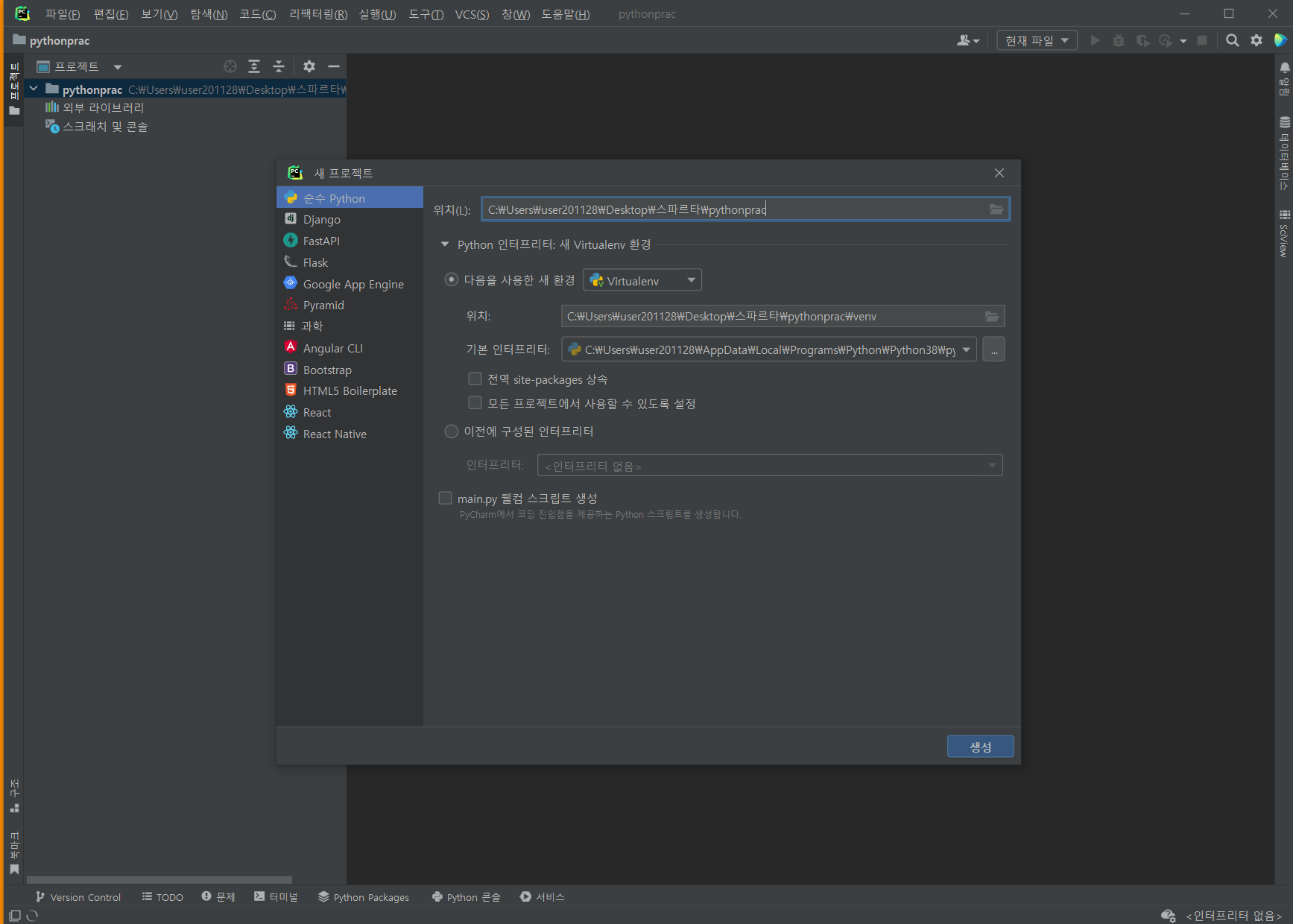
Task: Open the Virtualenv environment type dropdown
Action: 642,280
